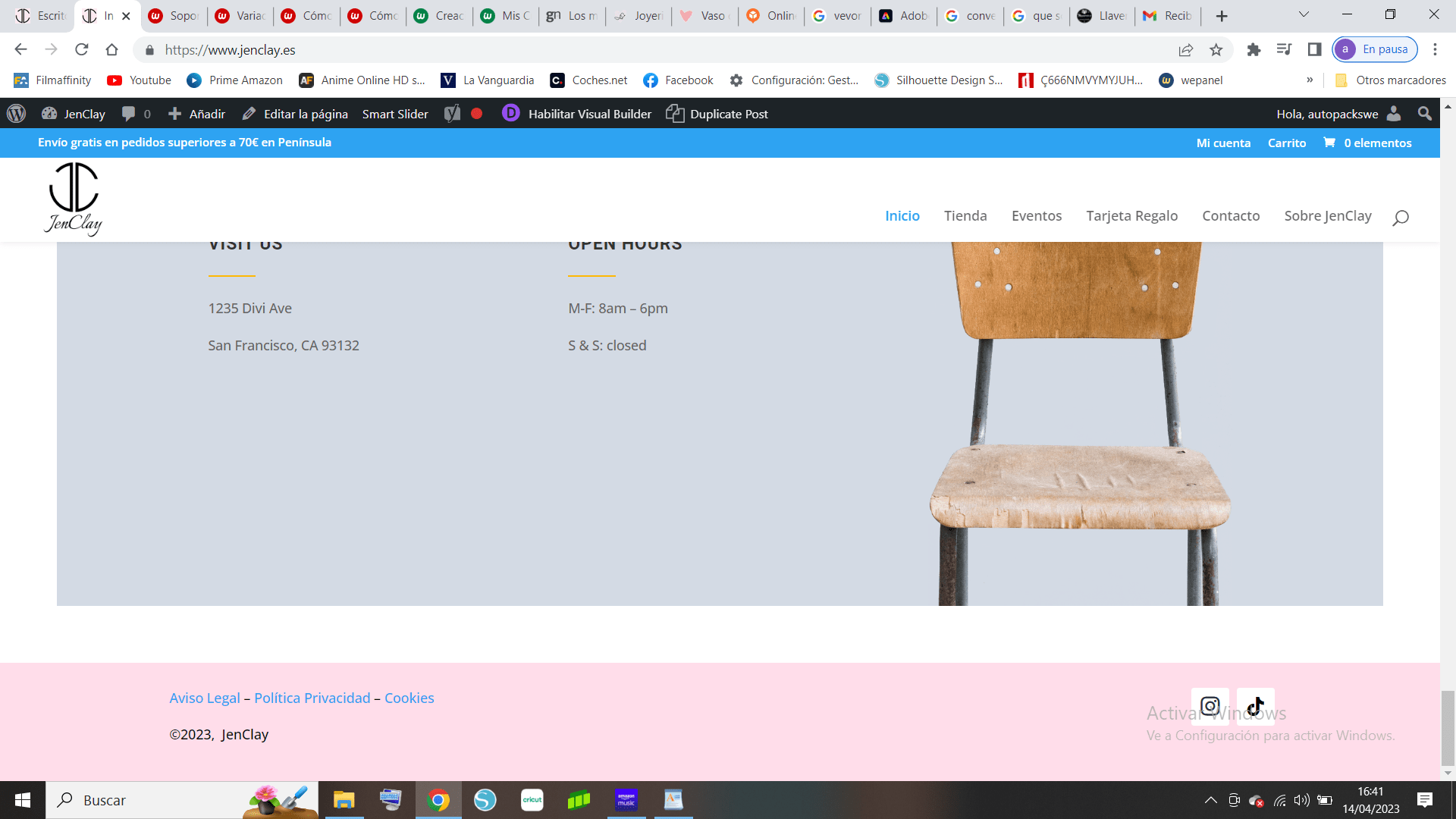Open Carrito link
Screen dimensions: 1456x819
click(x=1287, y=143)
